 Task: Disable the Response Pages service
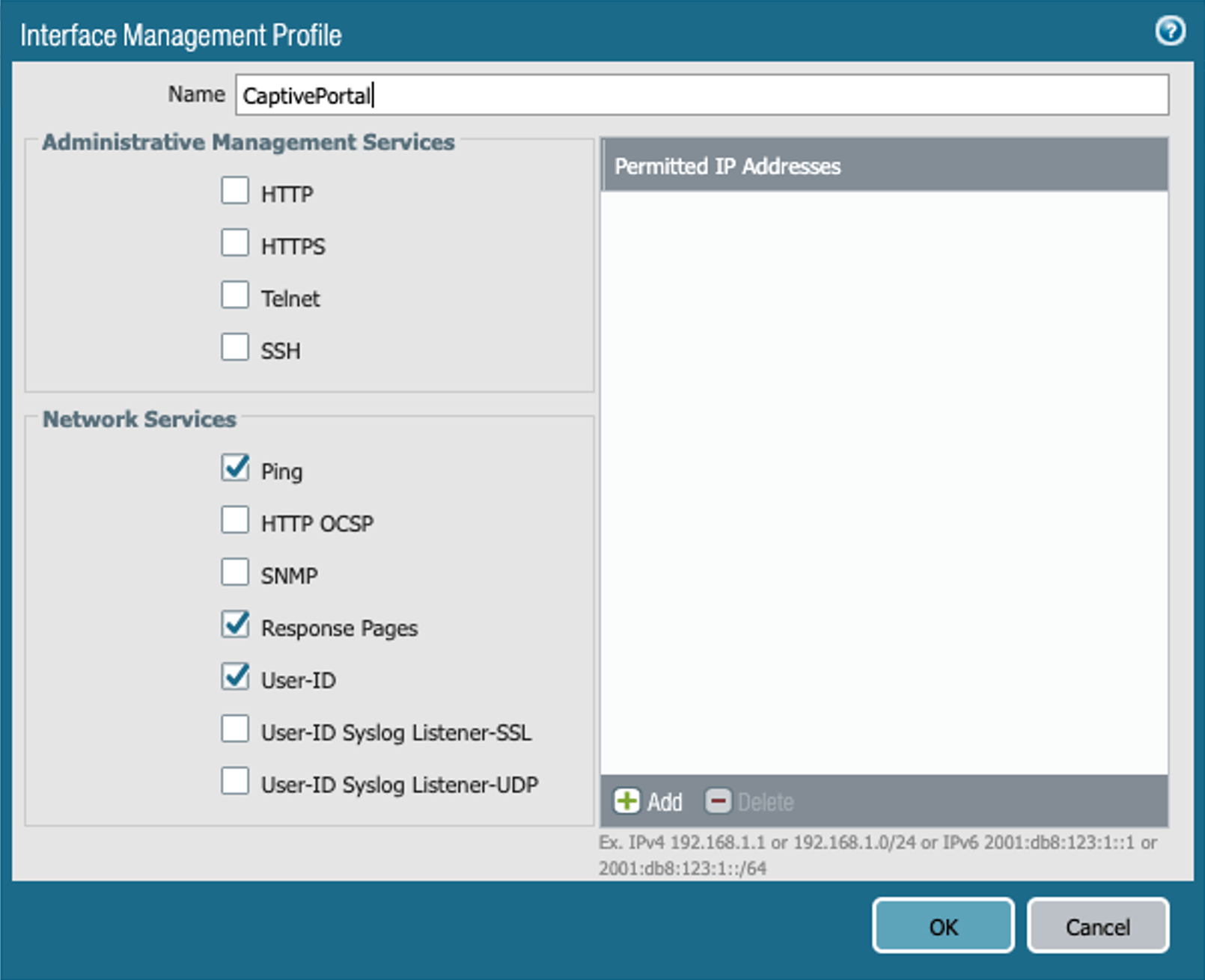click(x=234, y=625)
